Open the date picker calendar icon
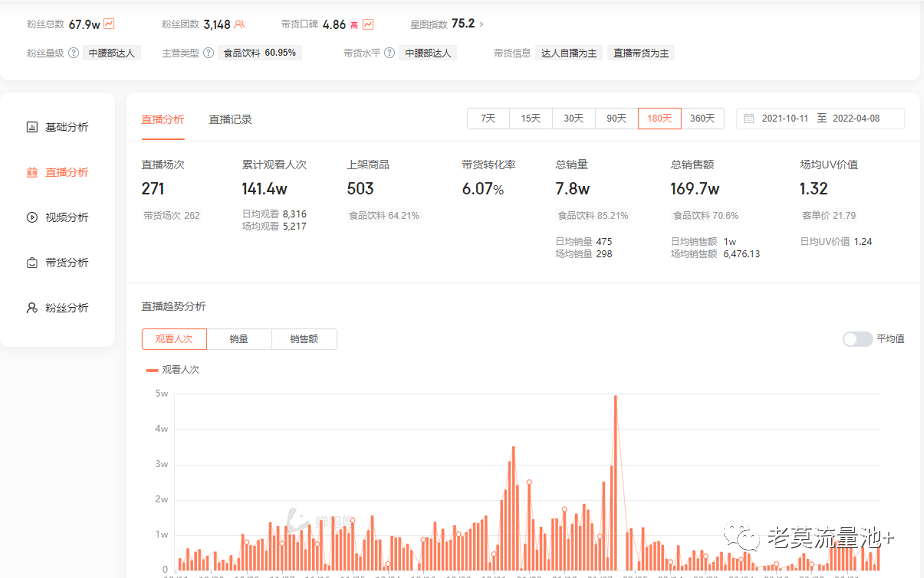The image size is (924, 578). [x=748, y=119]
